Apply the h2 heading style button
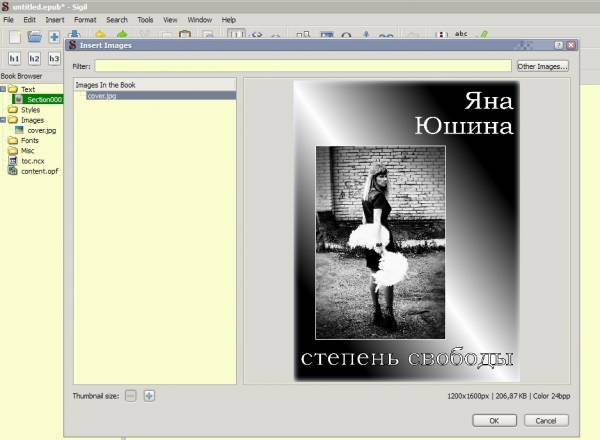The width and height of the screenshot is (600, 440). pyautogui.click(x=34, y=59)
